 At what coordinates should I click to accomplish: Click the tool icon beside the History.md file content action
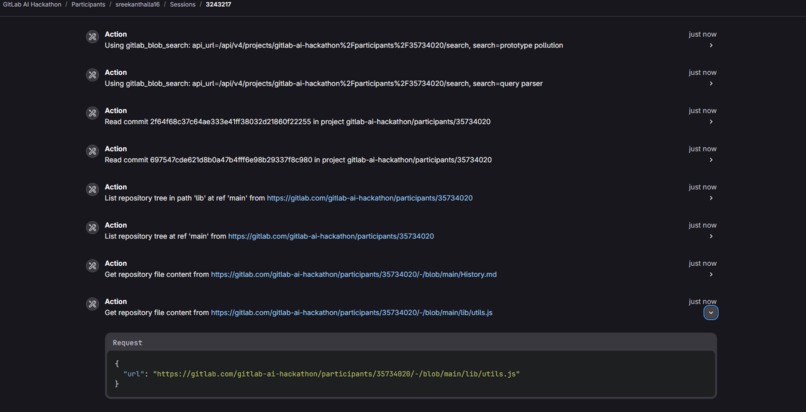92,266
